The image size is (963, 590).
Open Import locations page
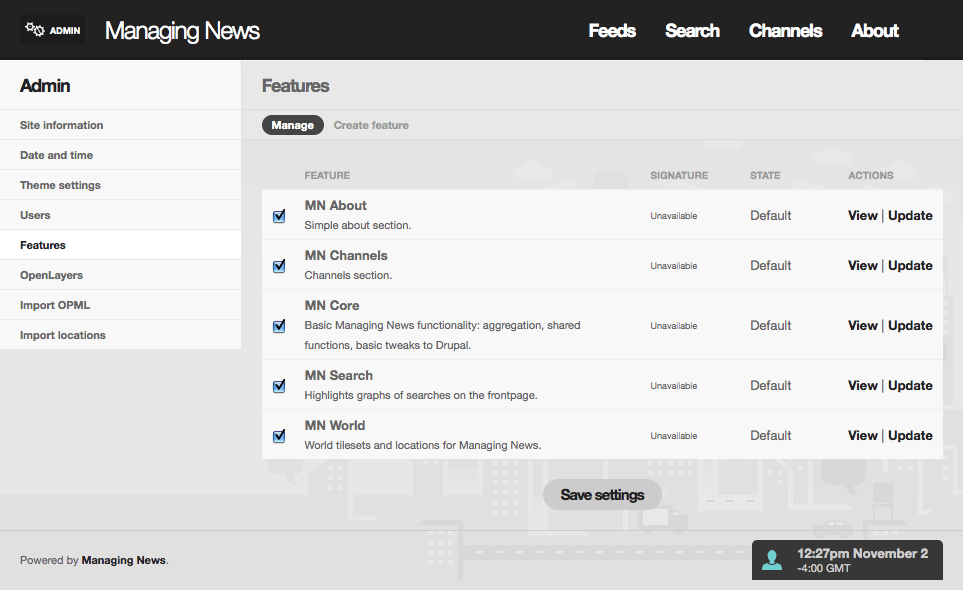pyautogui.click(x=120, y=335)
